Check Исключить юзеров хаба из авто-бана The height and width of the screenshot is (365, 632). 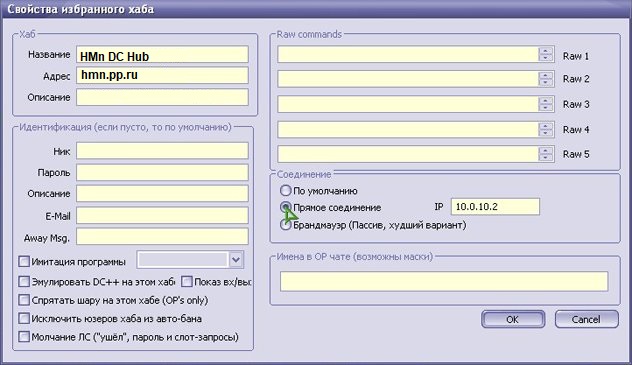pos(24,319)
